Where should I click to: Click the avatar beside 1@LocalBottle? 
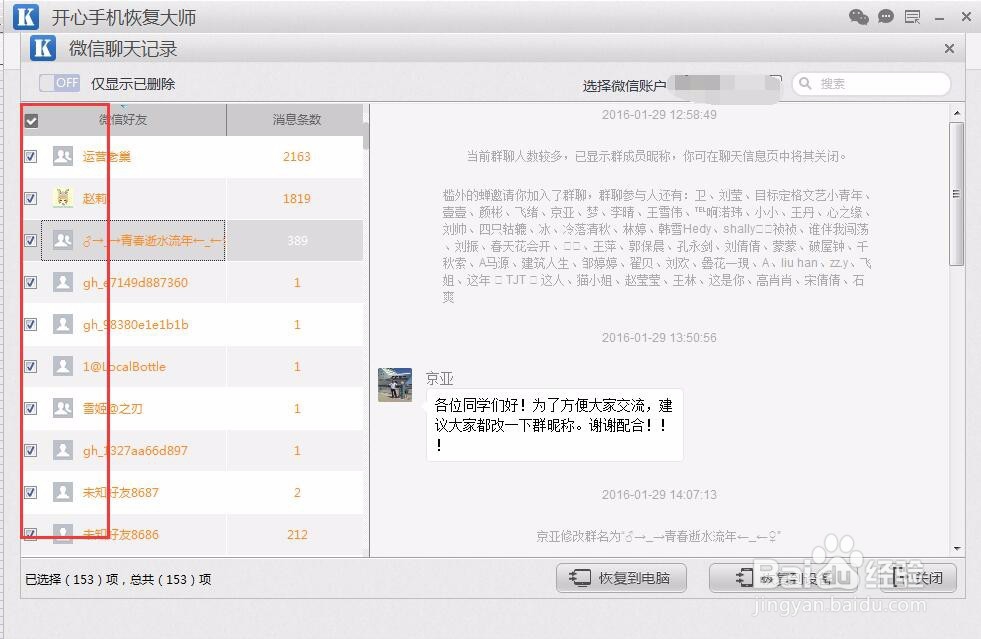point(62,366)
